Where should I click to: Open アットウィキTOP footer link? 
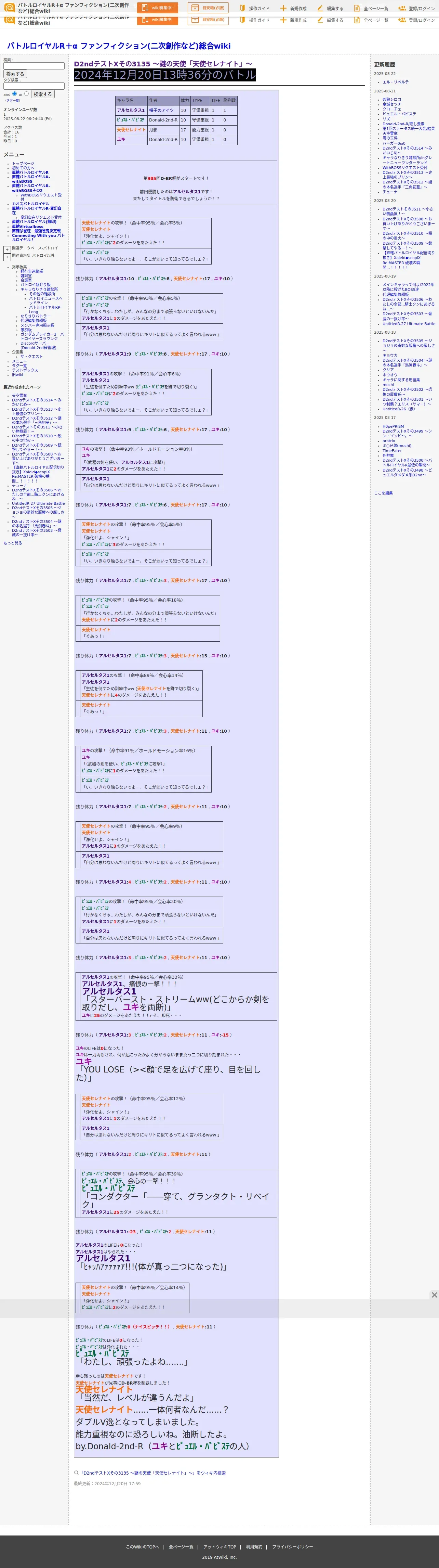[219, 1547]
